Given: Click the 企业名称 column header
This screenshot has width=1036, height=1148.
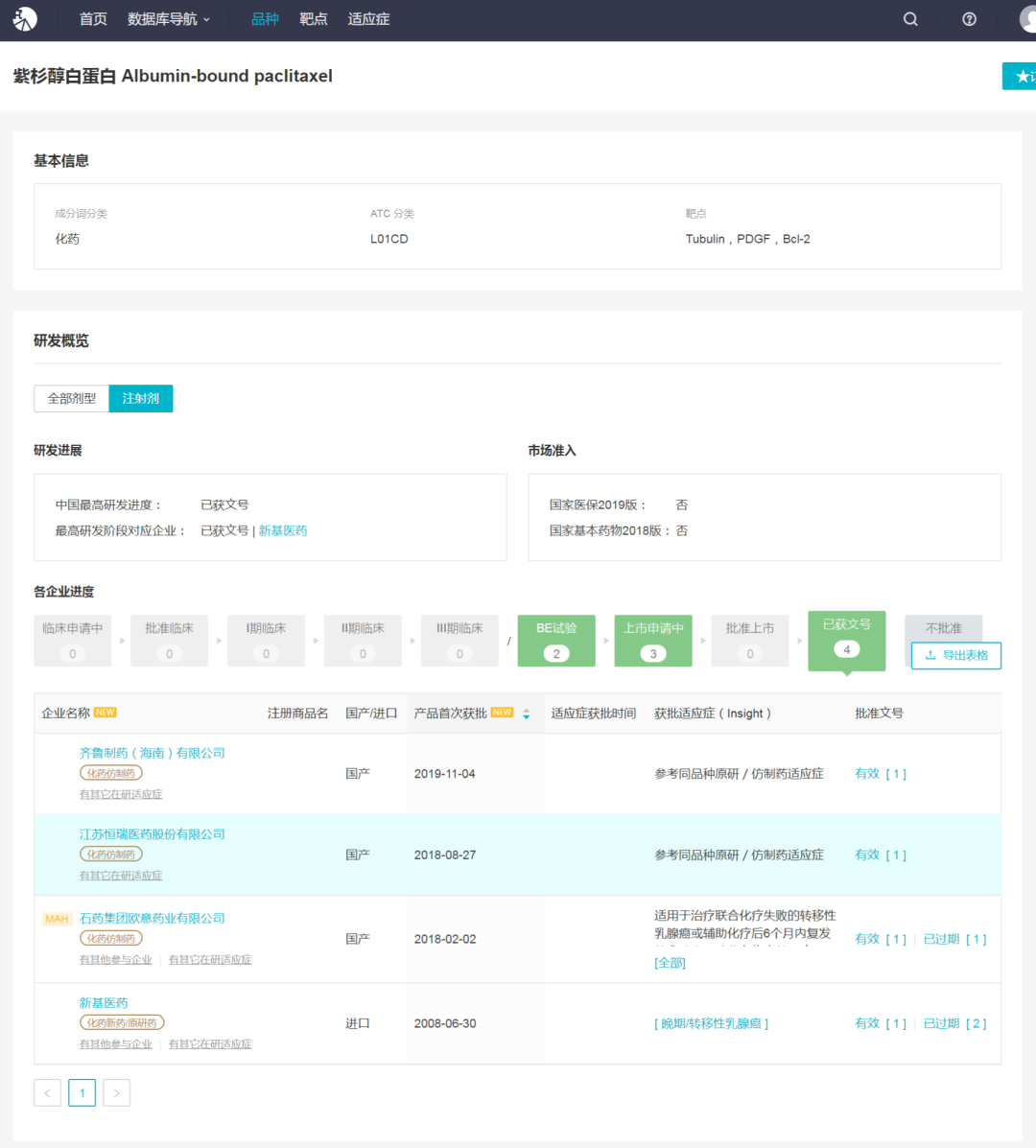Looking at the screenshot, I should point(66,714).
